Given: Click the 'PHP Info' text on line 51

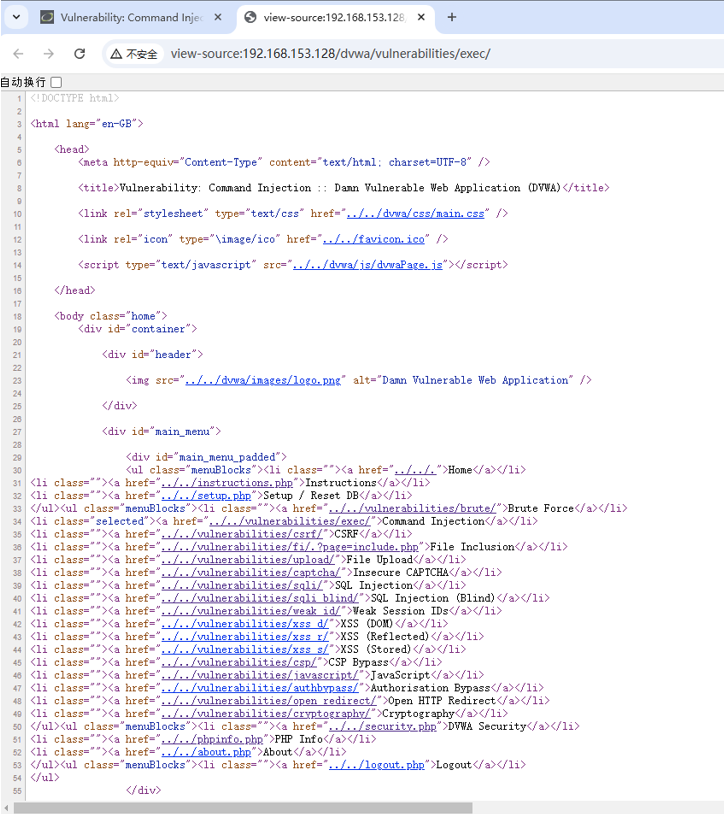Looking at the screenshot, I should pyautogui.click(x=299, y=739).
